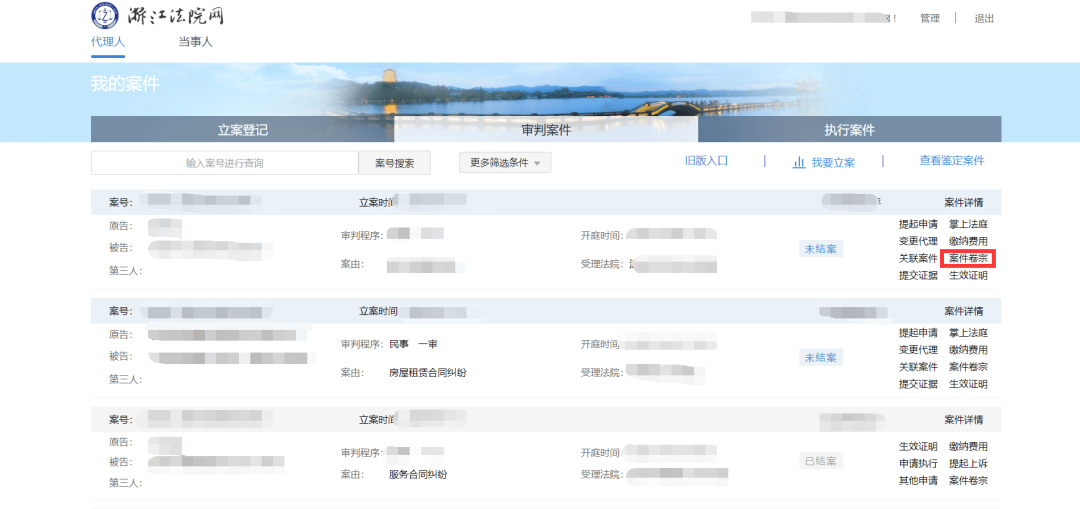Screen dimensions: 1080x509
Task: Open the 执行案件 tab
Action: point(849,129)
